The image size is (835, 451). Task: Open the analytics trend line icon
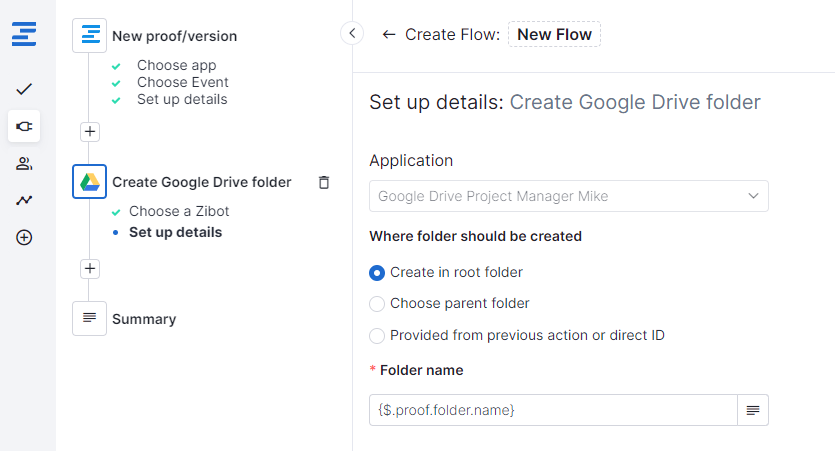(24, 200)
